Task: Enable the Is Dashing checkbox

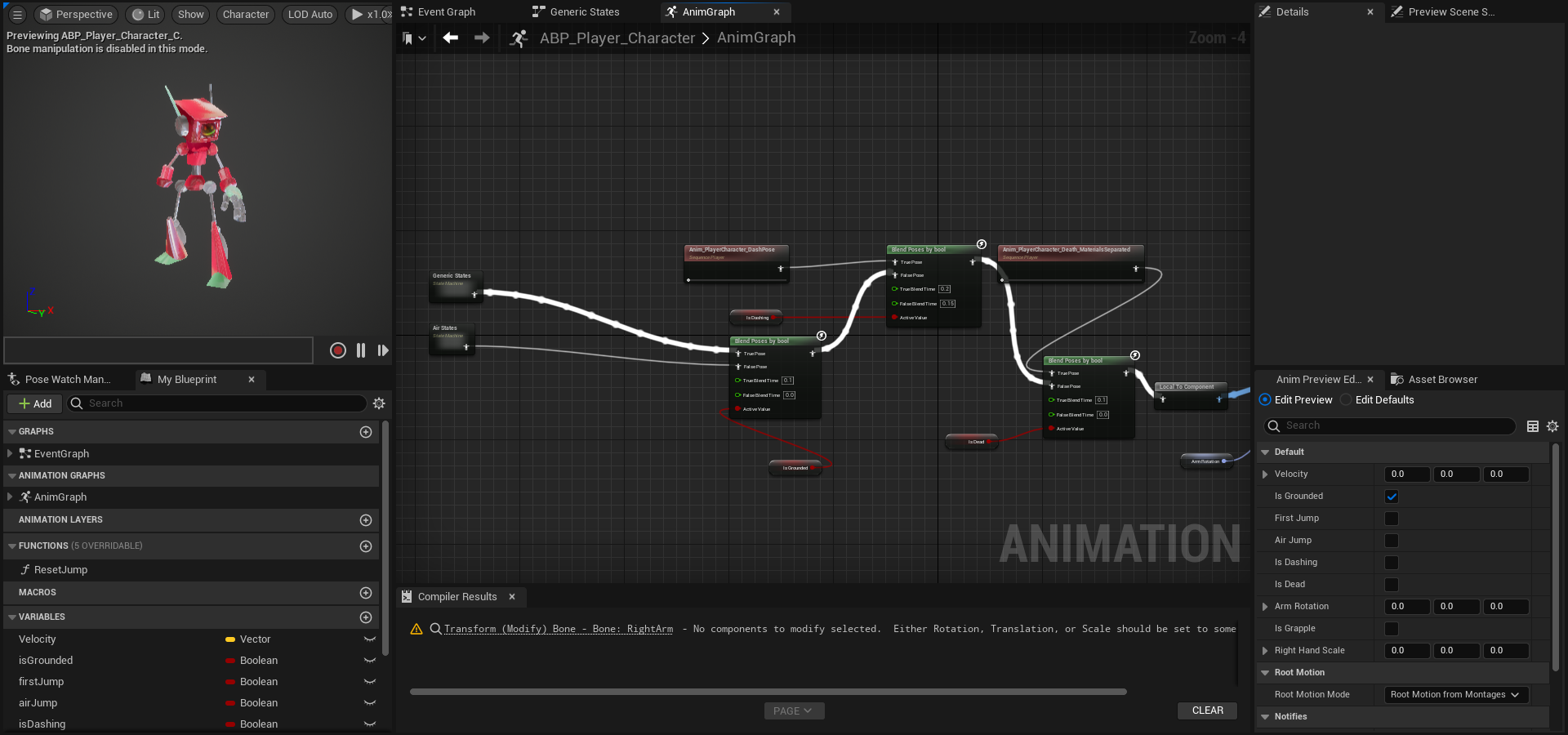Action: point(1392,563)
